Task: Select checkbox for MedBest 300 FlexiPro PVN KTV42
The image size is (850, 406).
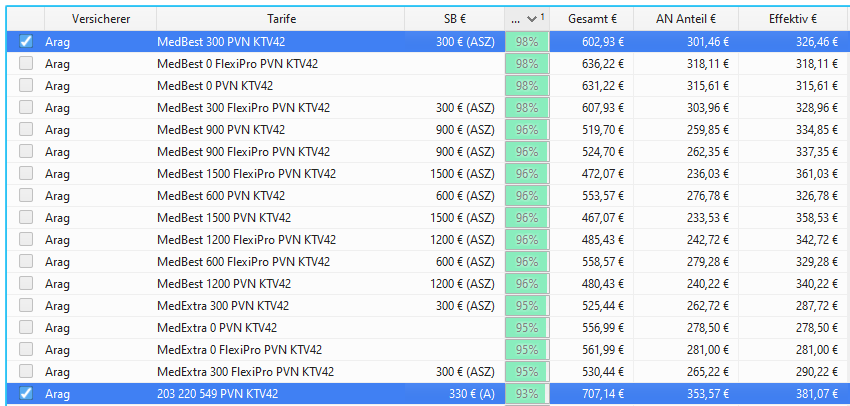Action: (x=25, y=107)
